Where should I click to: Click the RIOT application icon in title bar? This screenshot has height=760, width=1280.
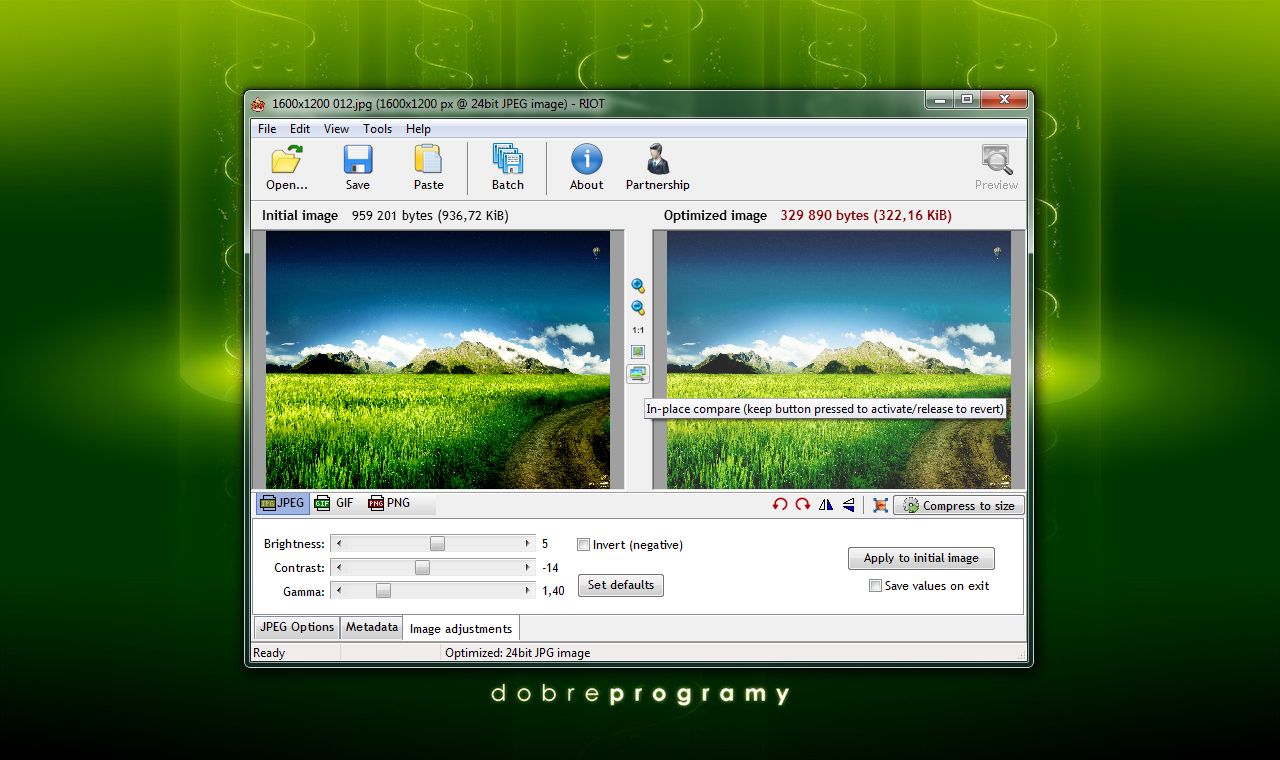click(258, 103)
